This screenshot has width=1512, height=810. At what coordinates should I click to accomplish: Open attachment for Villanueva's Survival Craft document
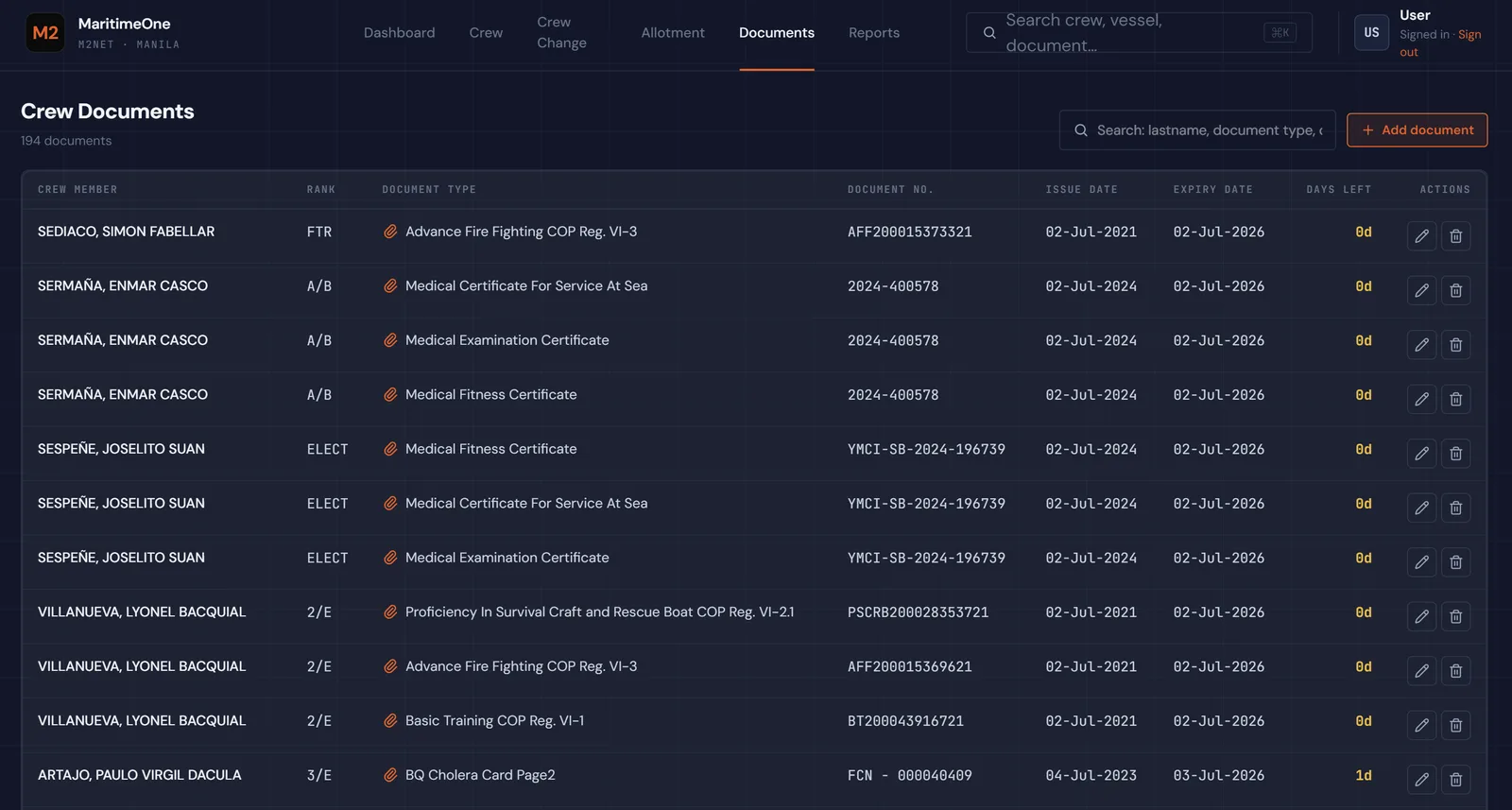coord(390,612)
